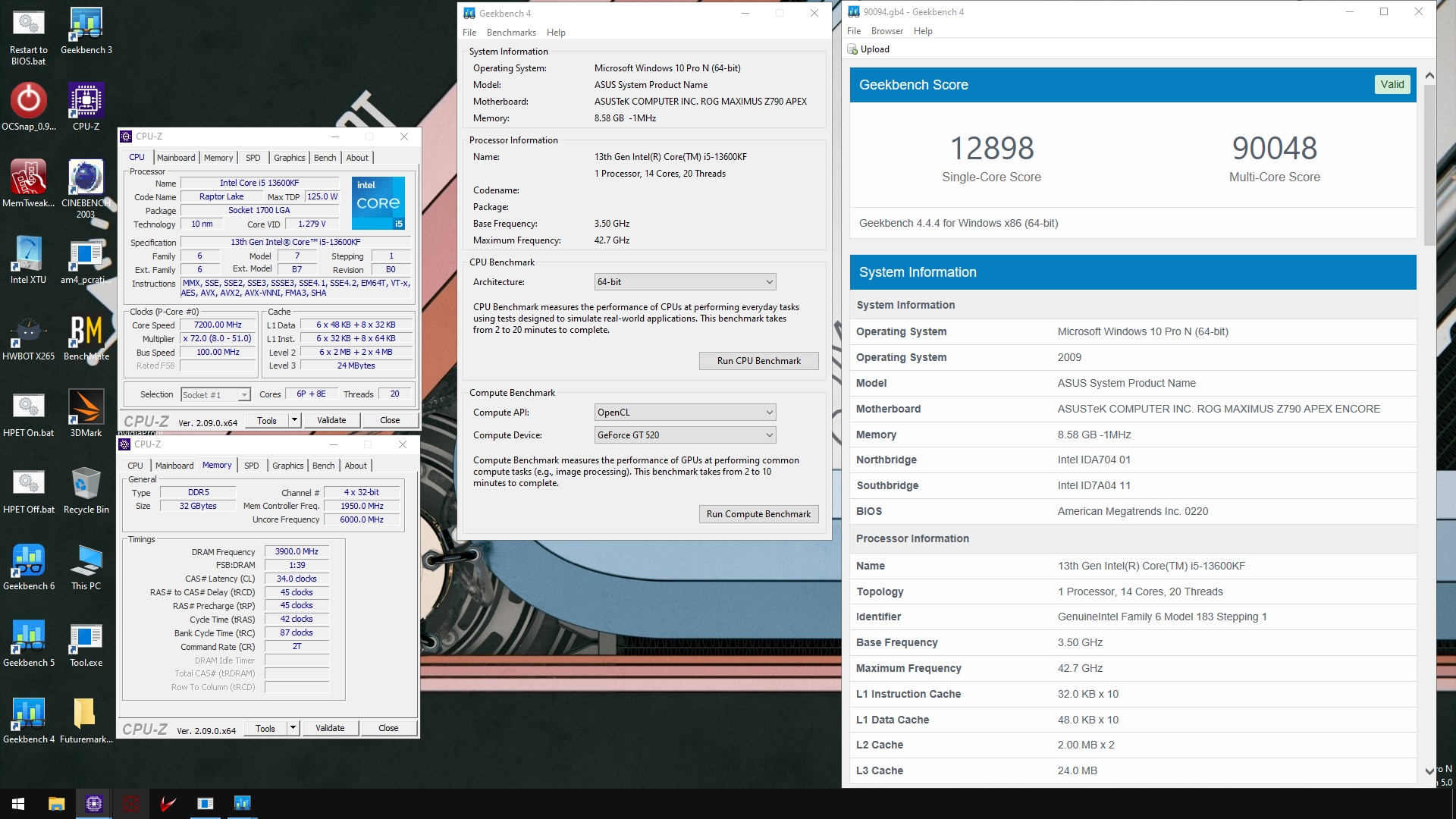Open Graphics tab in lower CPU-Z window

point(287,466)
